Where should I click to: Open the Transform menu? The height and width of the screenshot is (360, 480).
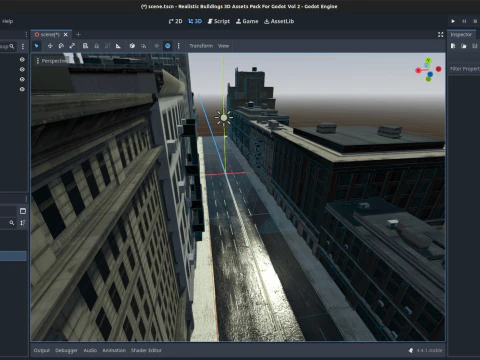[x=201, y=46]
